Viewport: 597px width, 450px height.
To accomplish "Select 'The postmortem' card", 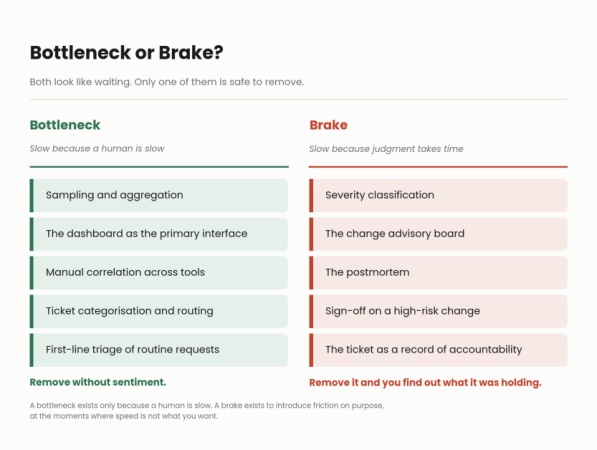I will click(438, 273).
